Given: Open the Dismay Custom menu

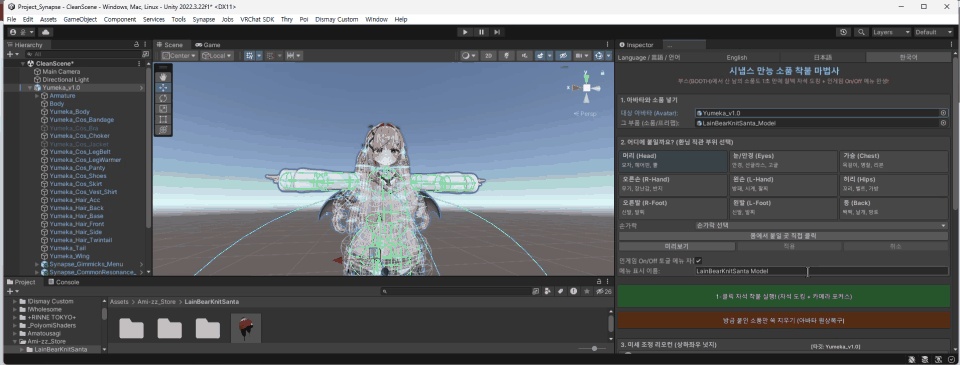Looking at the screenshot, I should tap(337, 20).
